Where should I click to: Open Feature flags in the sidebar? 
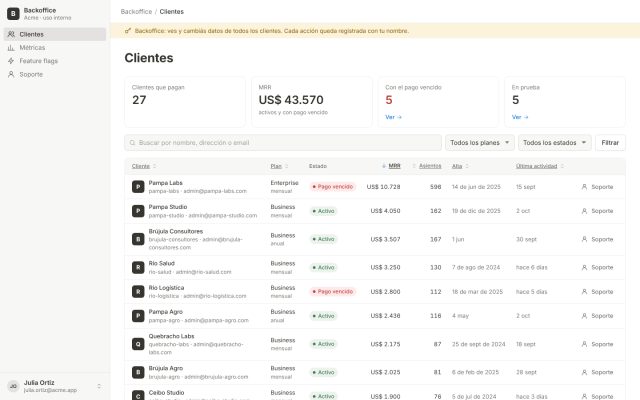pyautogui.click(x=55, y=61)
